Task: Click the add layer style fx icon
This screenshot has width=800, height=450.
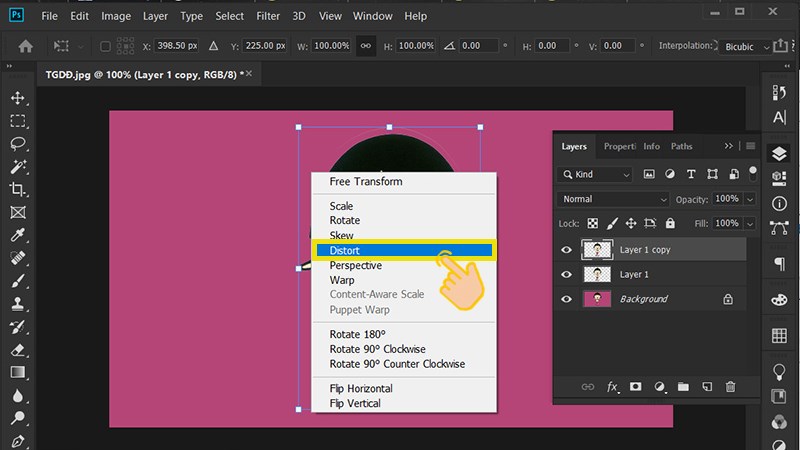Action: 611,387
